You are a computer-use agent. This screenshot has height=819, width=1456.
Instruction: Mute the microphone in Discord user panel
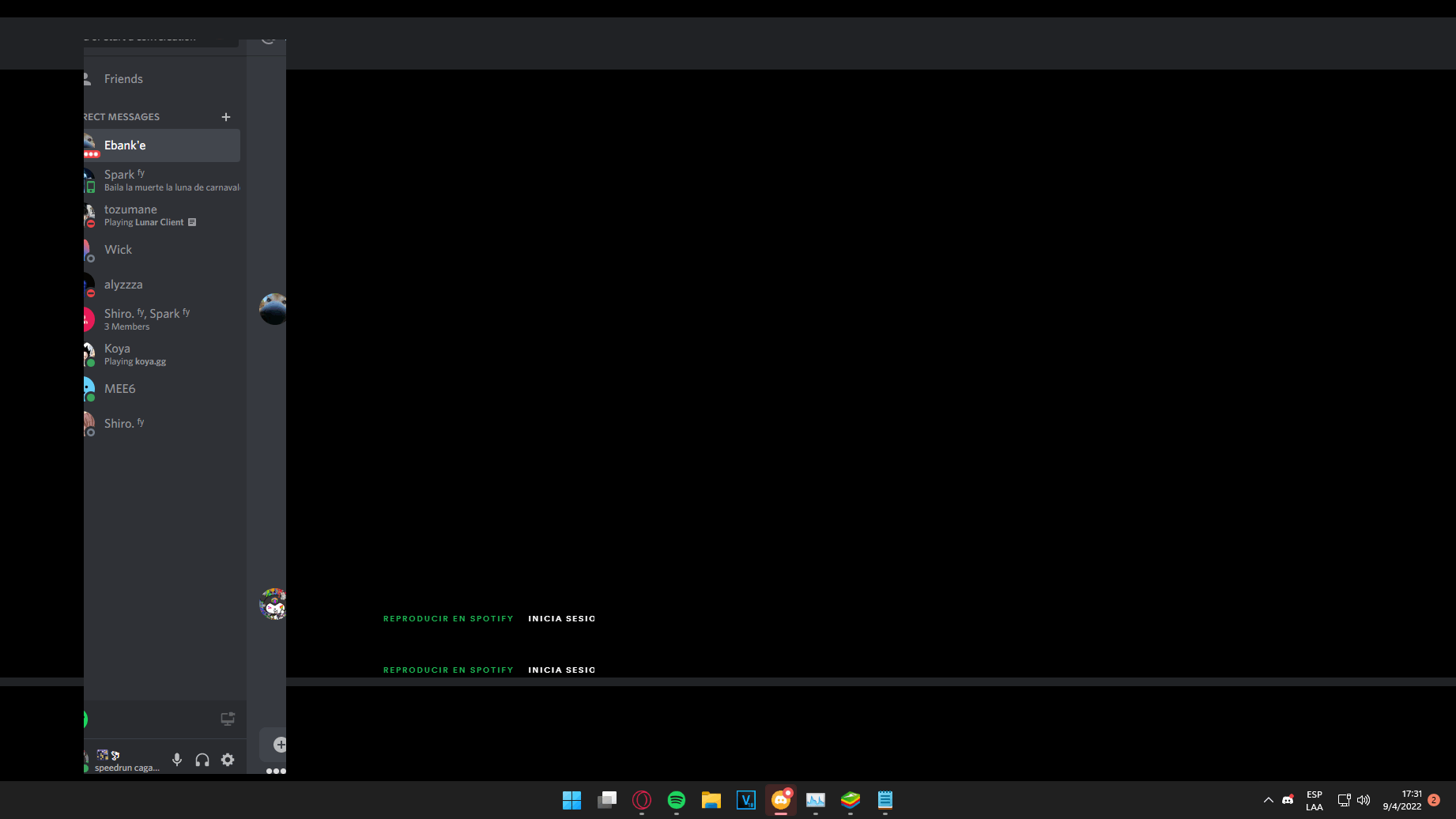pos(177,760)
